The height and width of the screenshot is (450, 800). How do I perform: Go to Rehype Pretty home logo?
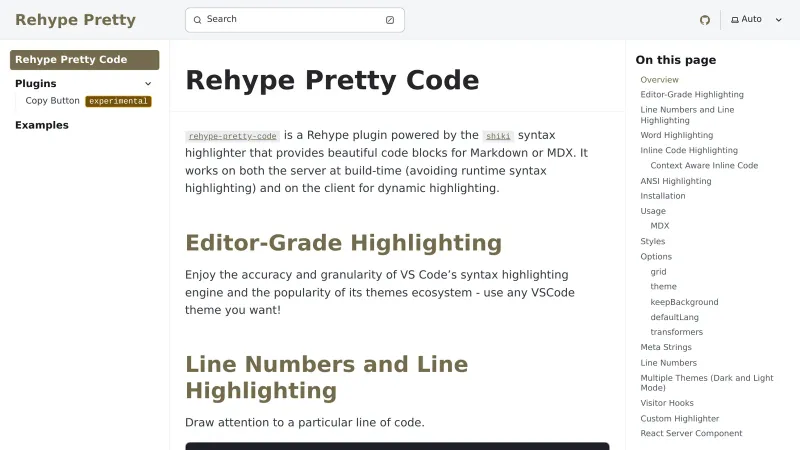75,20
